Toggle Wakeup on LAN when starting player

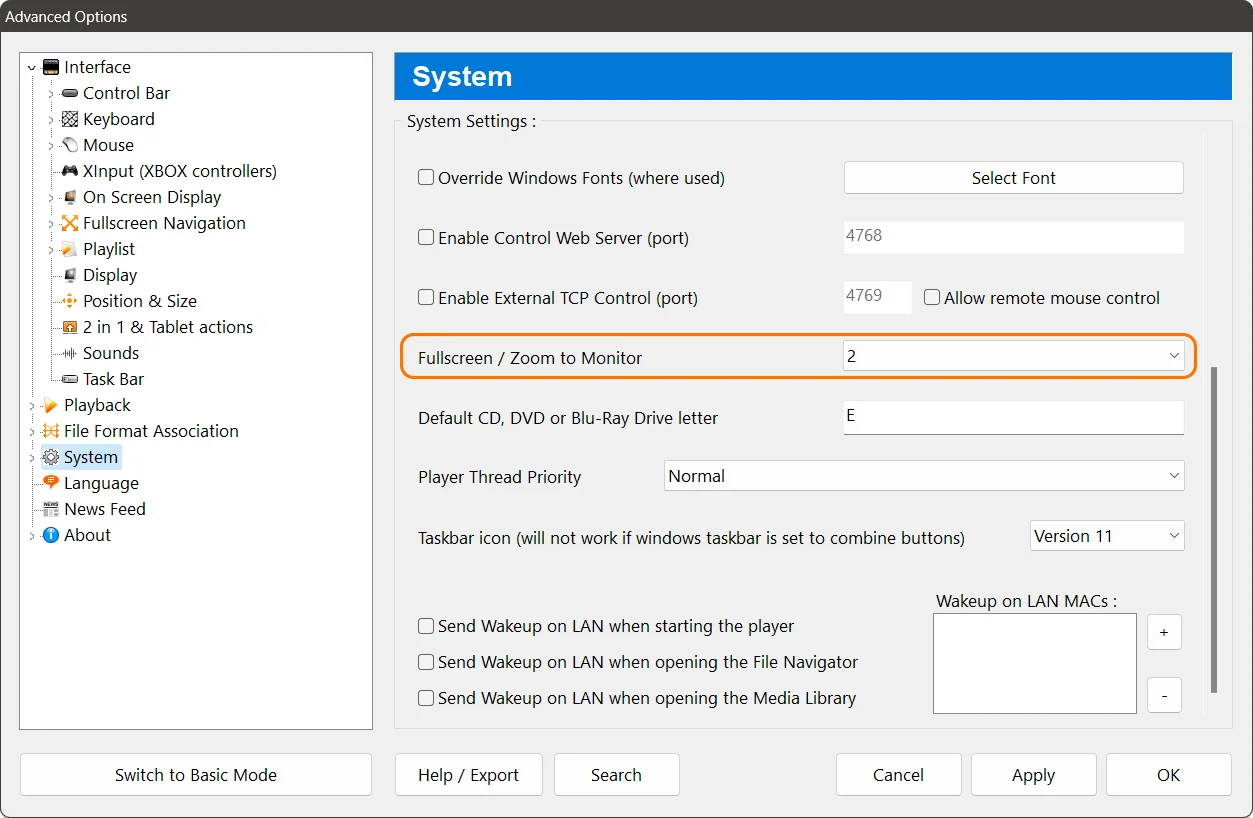(426, 626)
